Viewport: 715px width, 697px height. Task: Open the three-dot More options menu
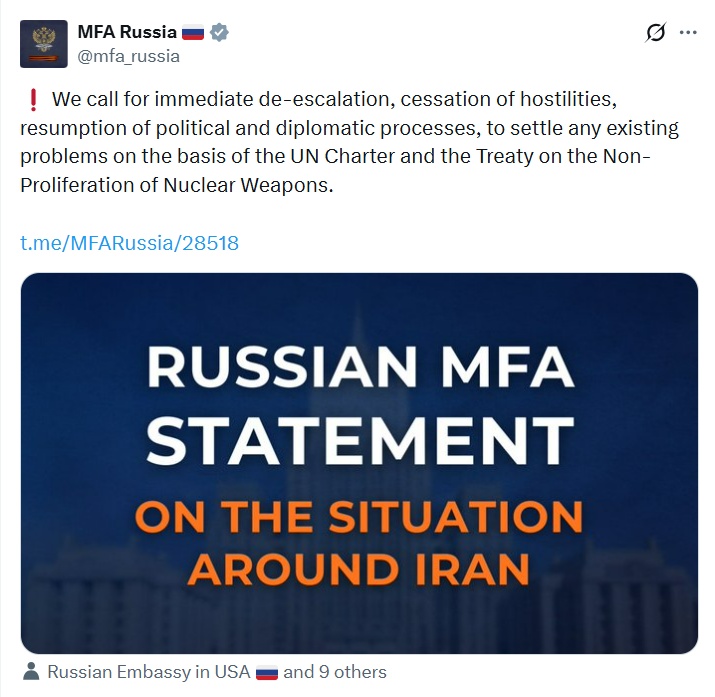688,32
